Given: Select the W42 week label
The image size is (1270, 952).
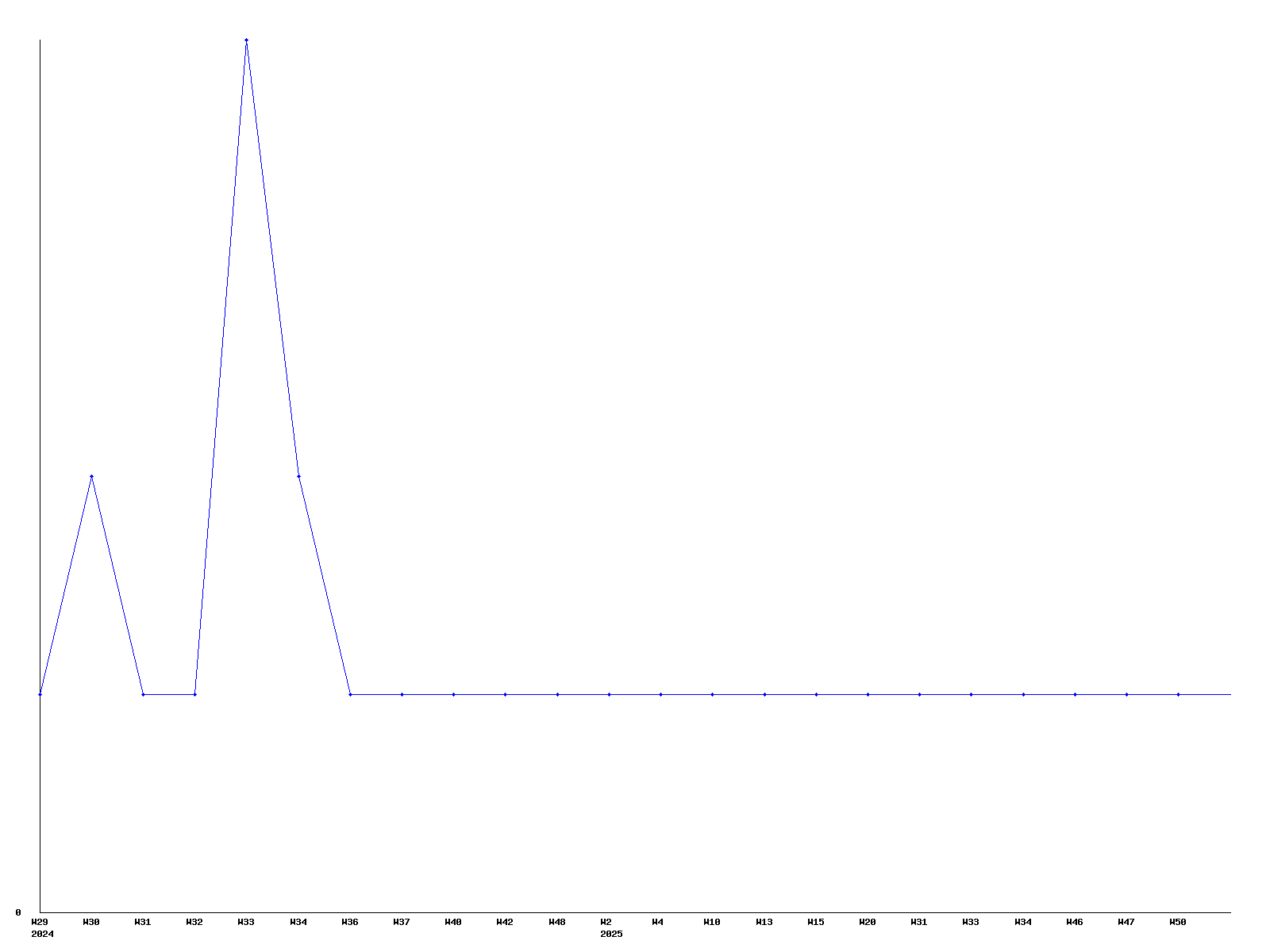Looking at the screenshot, I should tap(505, 922).
